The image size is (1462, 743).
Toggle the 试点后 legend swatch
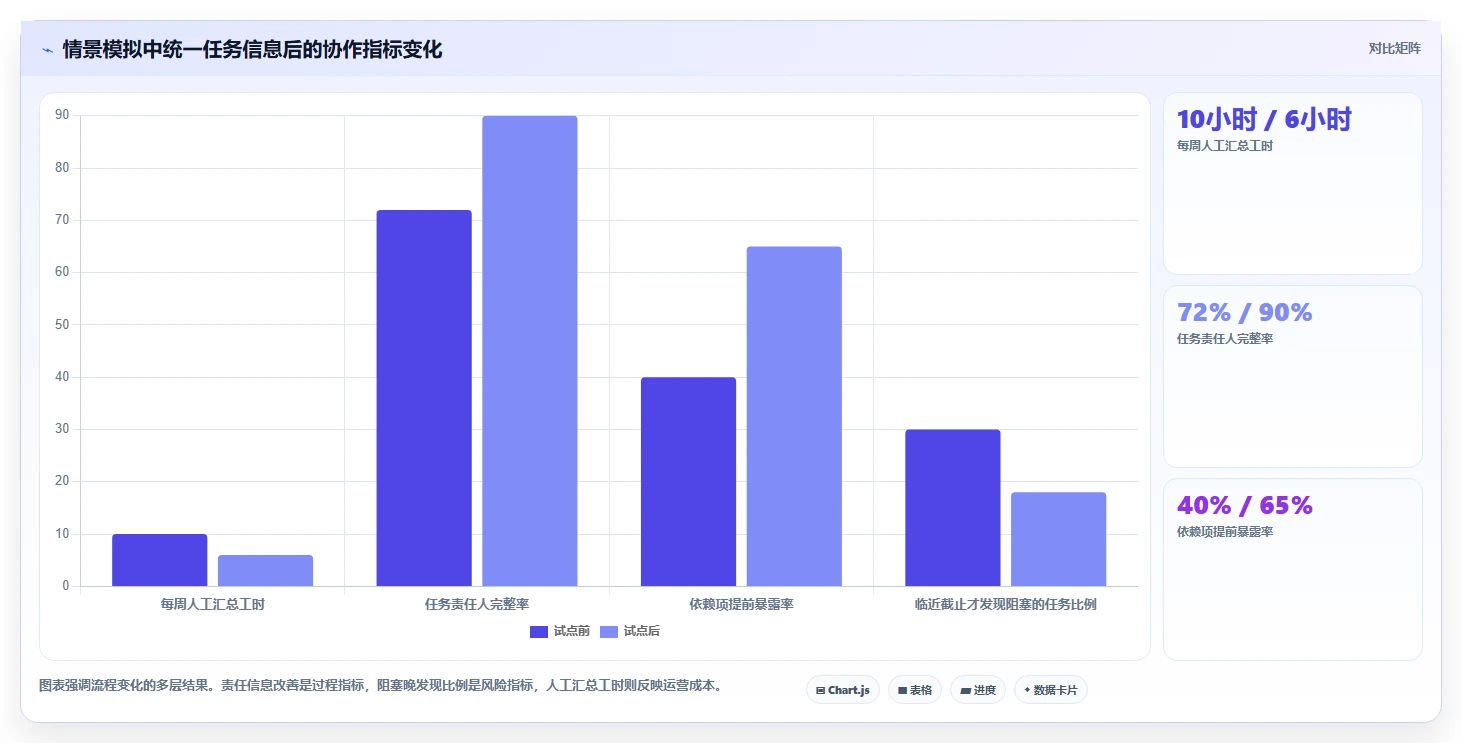609,631
